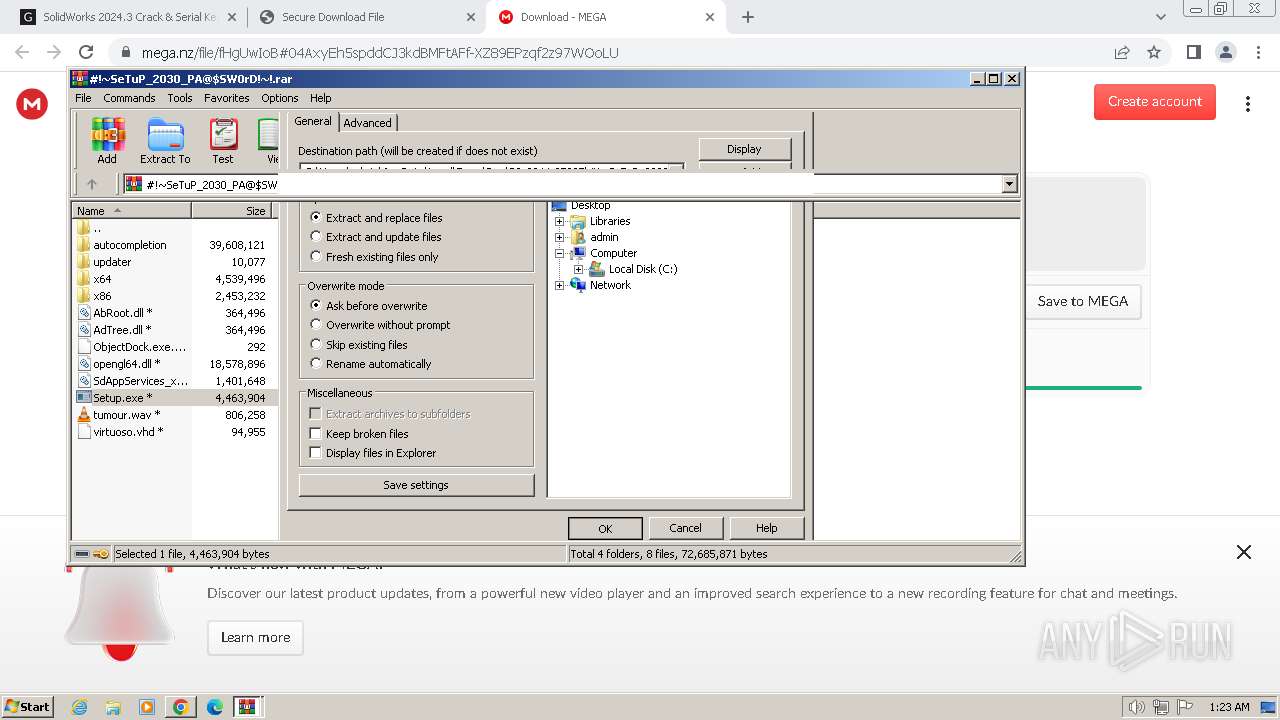Expand admin tree node

[x=560, y=237]
